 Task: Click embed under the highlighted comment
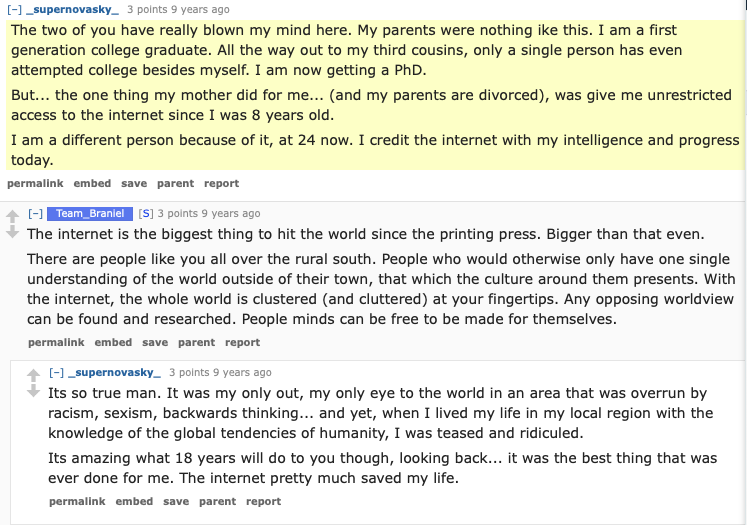[x=92, y=183]
